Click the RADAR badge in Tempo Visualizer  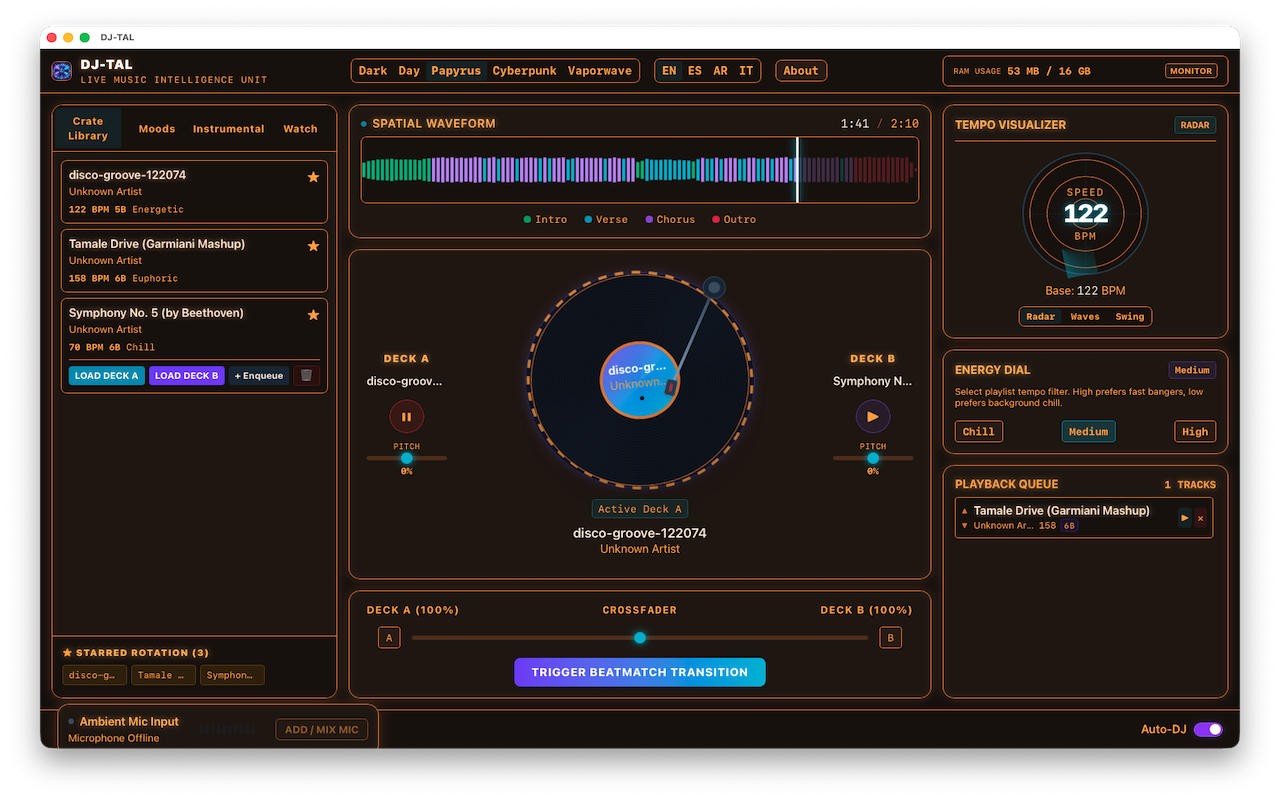1195,125
